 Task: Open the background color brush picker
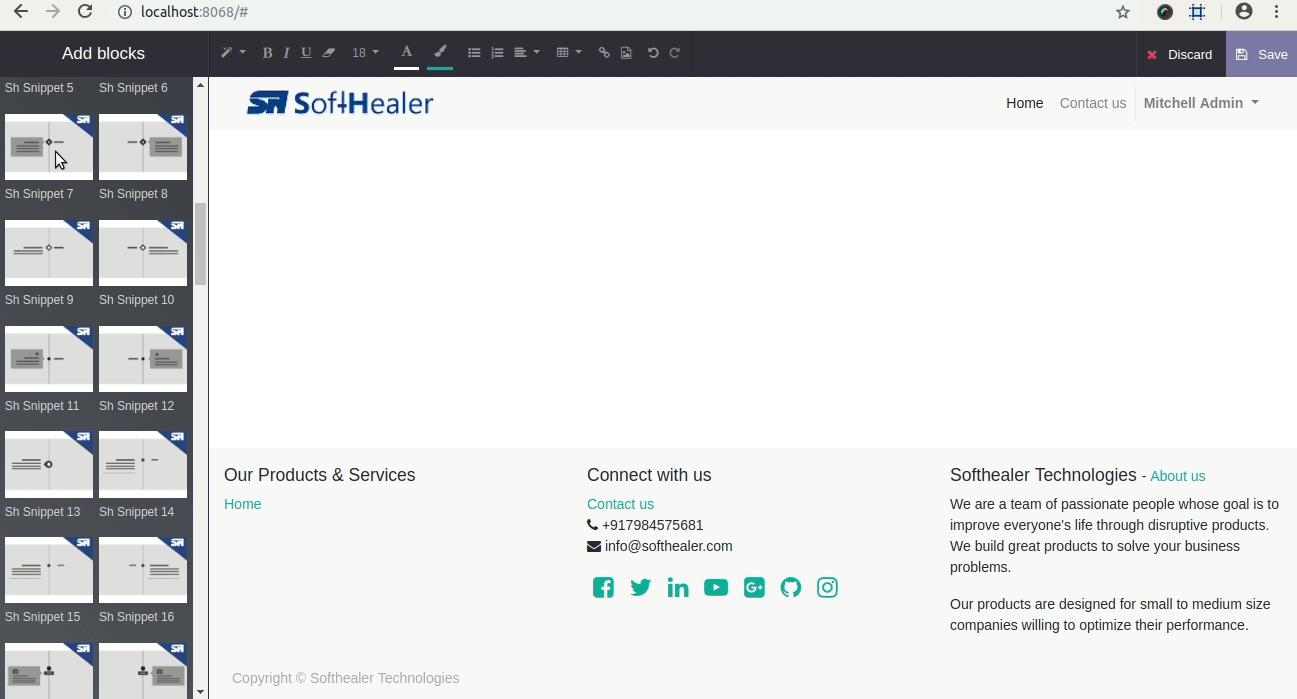(x=440, y=52)
